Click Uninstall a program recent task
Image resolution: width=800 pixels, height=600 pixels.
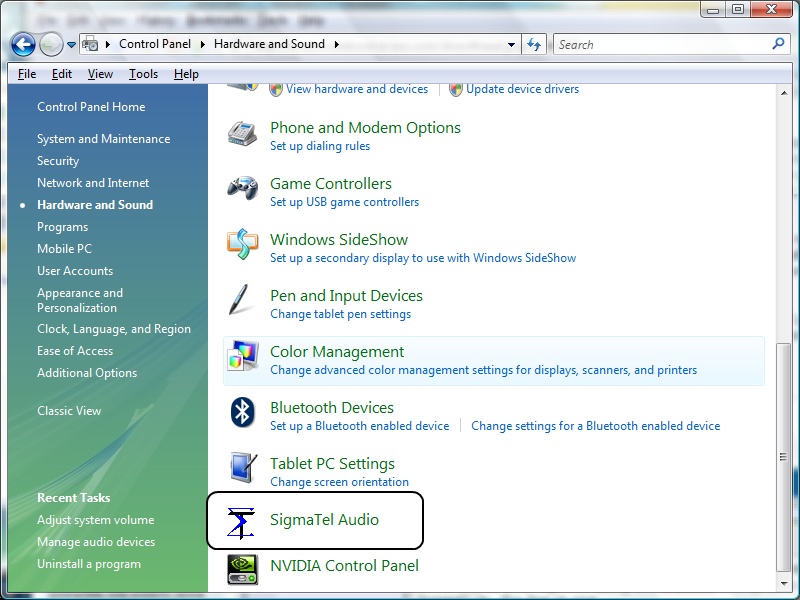point(89,564)
